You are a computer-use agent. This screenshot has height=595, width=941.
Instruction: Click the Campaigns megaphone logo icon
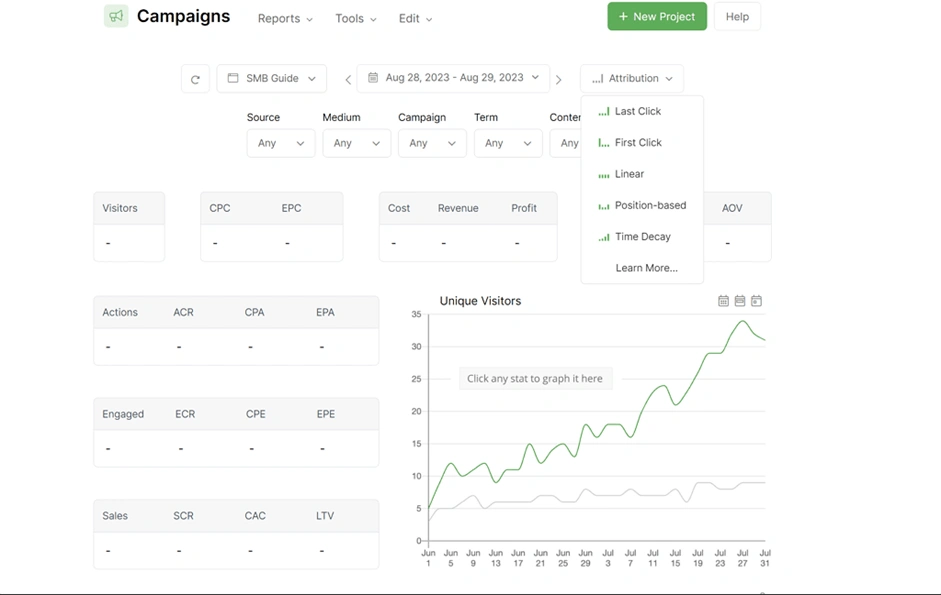116,16
